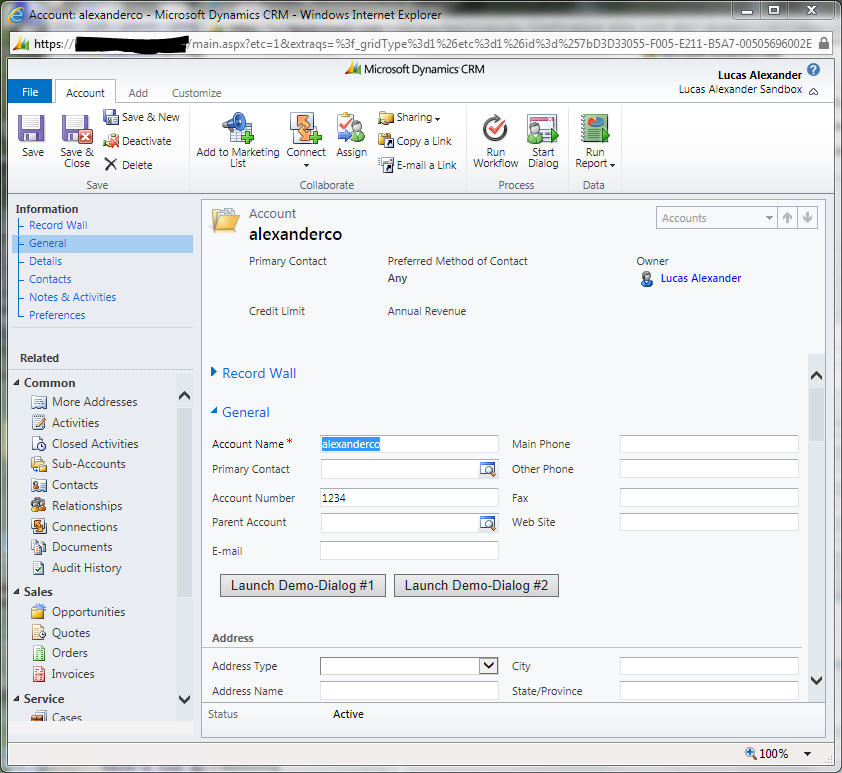Collapse the Sales group
842x773 pixels.
(17, 592)
